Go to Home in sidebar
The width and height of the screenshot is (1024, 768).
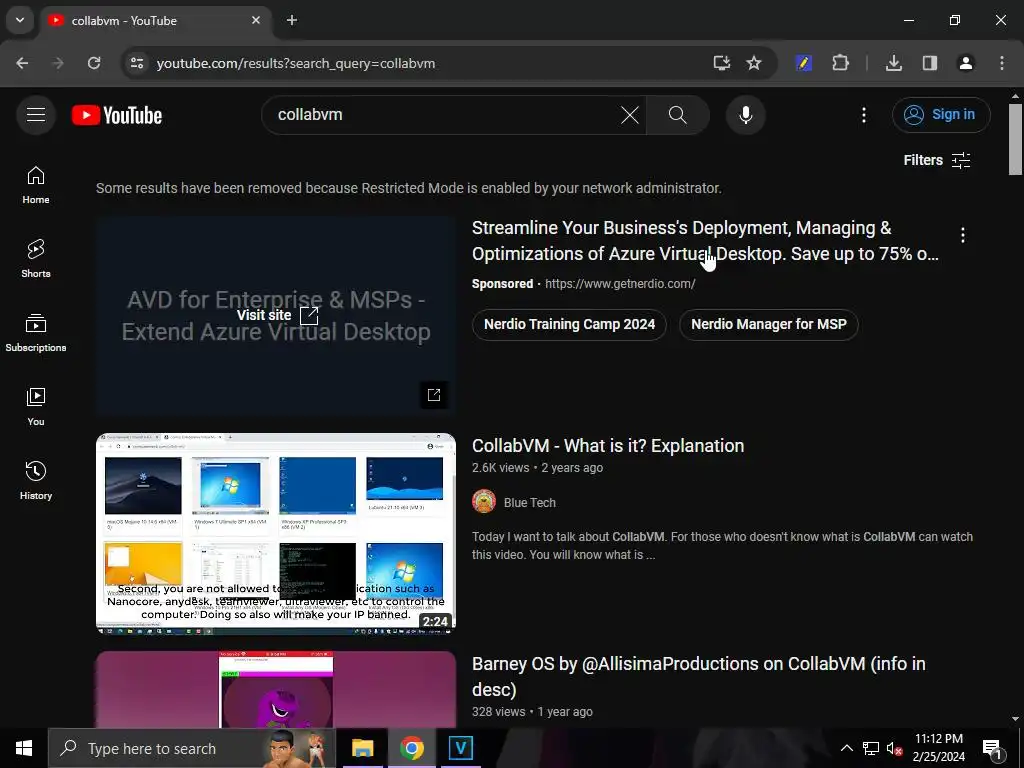[36, 185]
